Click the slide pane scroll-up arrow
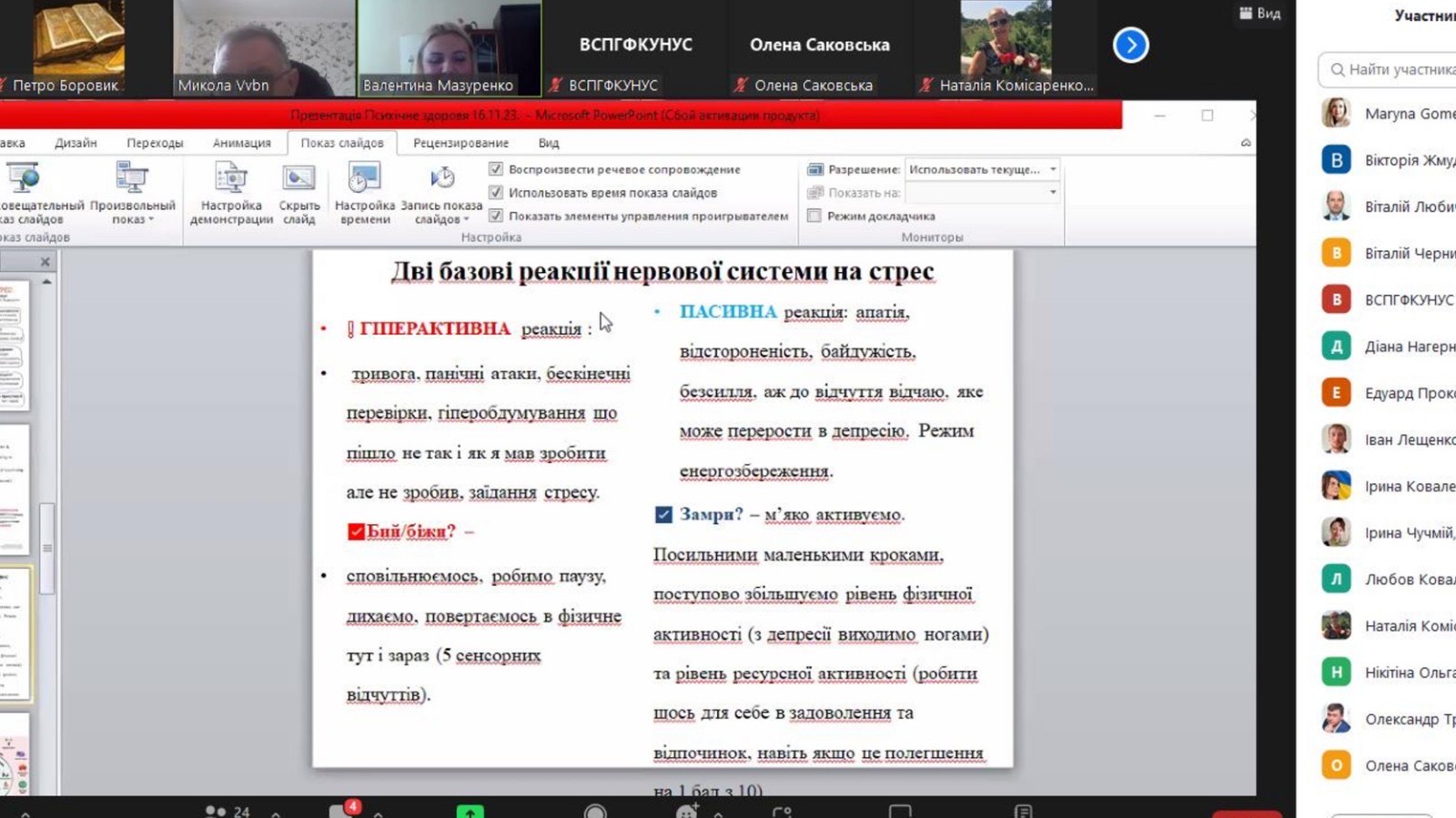 [46, 282]
